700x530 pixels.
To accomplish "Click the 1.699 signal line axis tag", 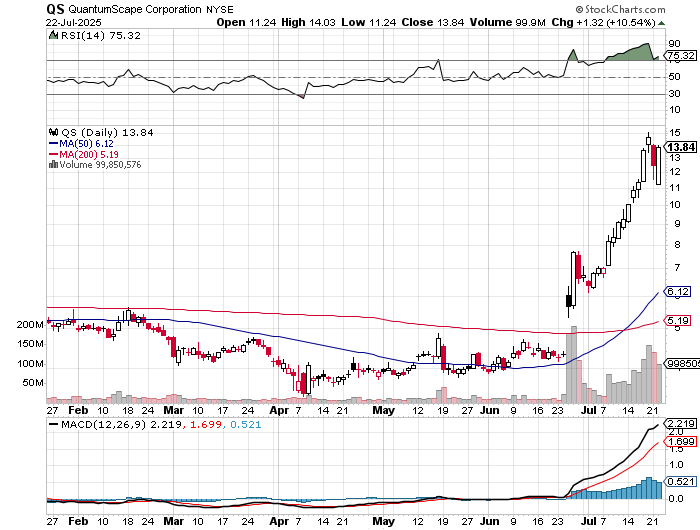I will coord(680,442).
